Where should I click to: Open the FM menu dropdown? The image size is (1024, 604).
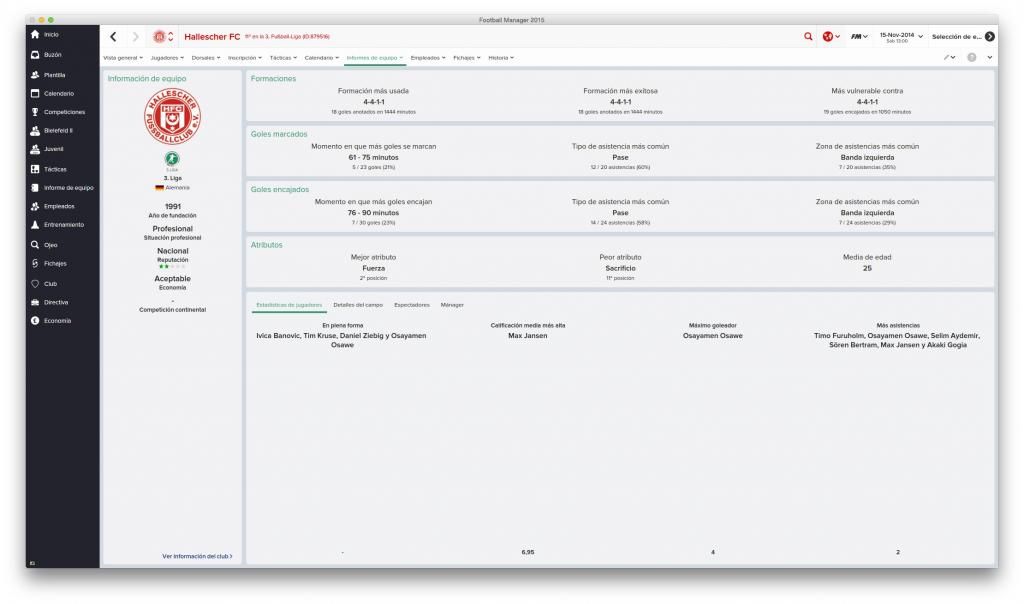pos(859,37)
